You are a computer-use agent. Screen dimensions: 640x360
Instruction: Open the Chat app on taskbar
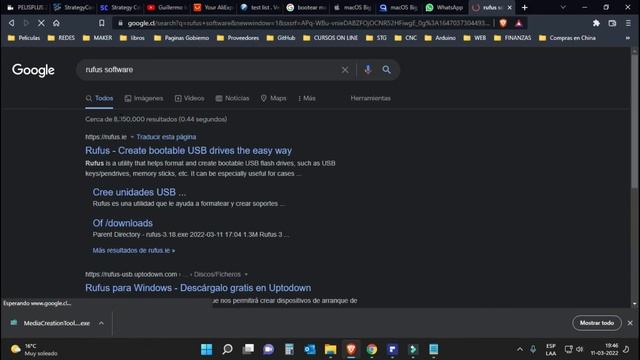[x=269, y=349]
